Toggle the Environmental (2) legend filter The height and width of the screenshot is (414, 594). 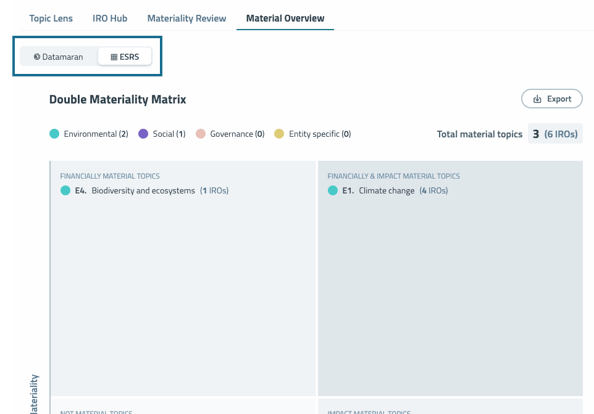click(x=89, y=134)
